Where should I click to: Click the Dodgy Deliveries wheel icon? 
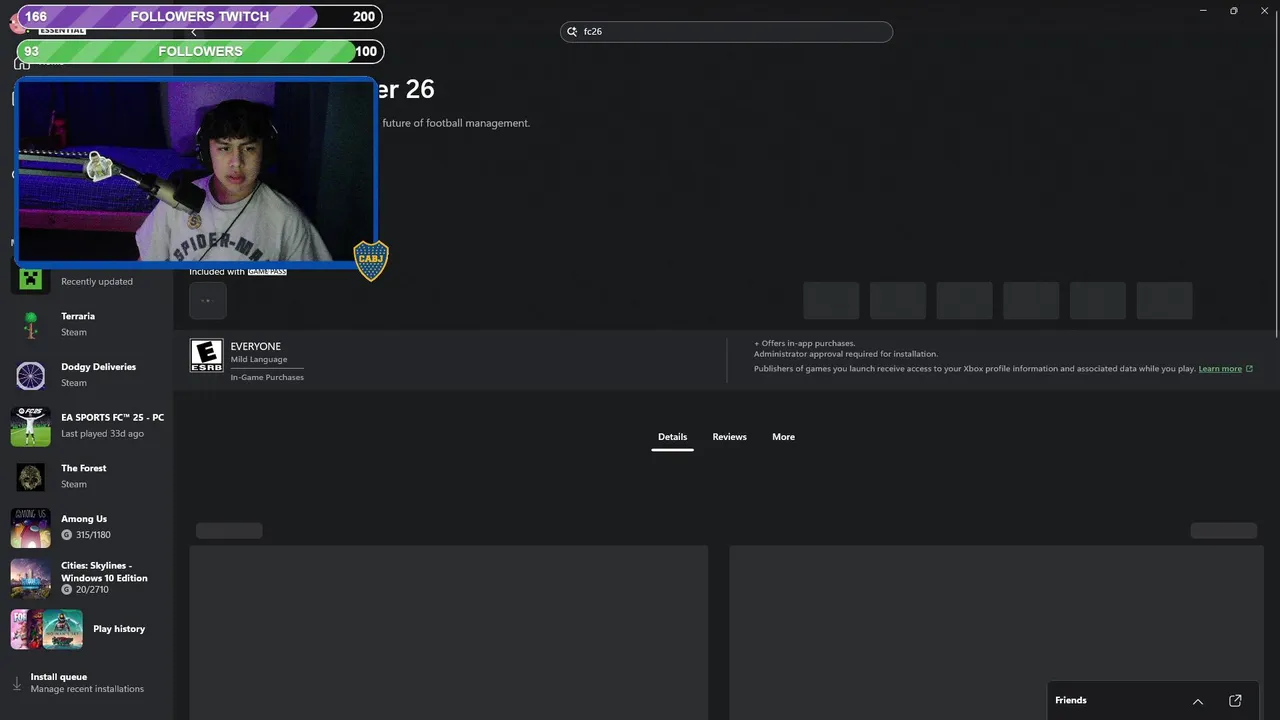[x=30, y=375]
